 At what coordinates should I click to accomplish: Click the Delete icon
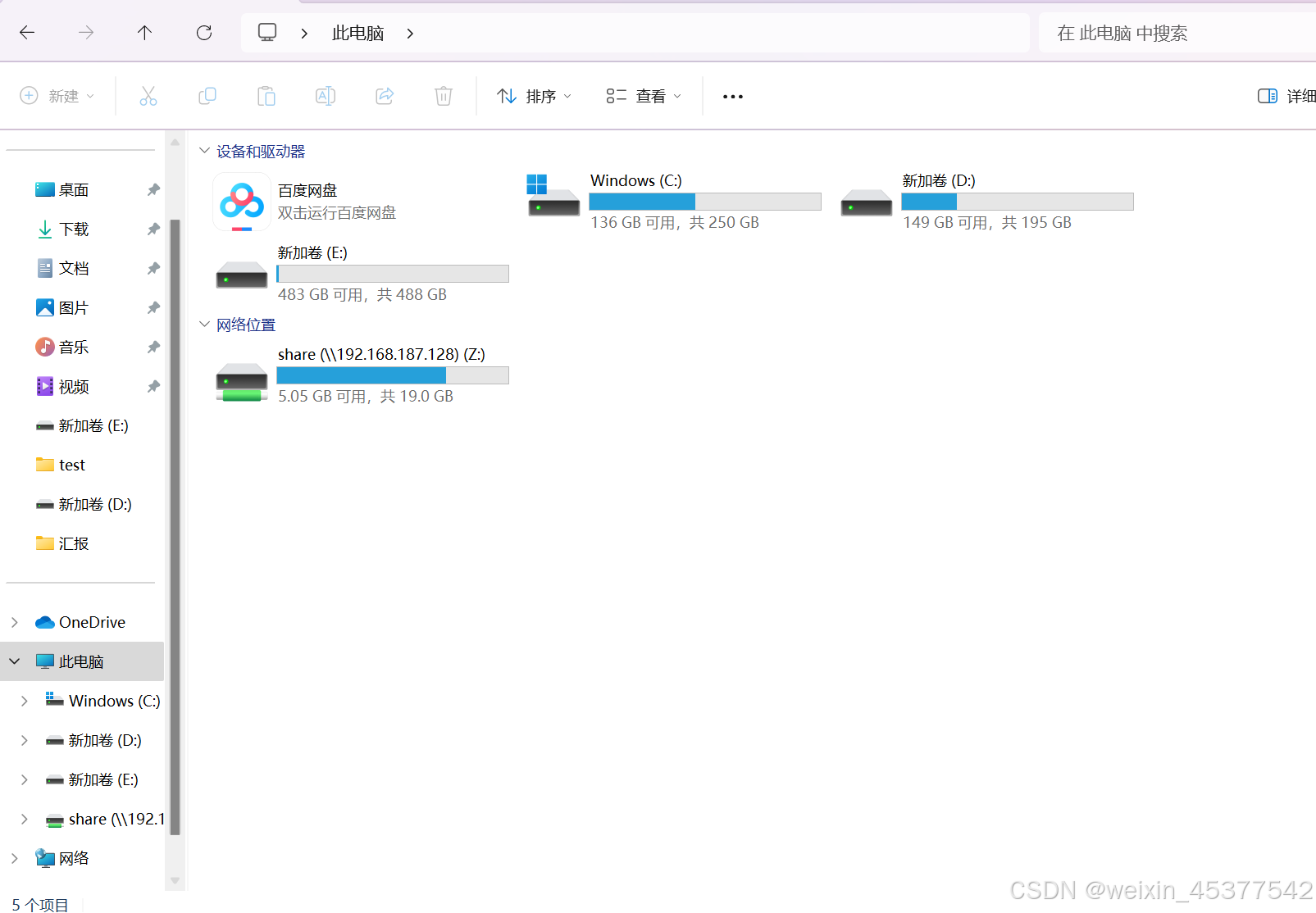(444, 96)
